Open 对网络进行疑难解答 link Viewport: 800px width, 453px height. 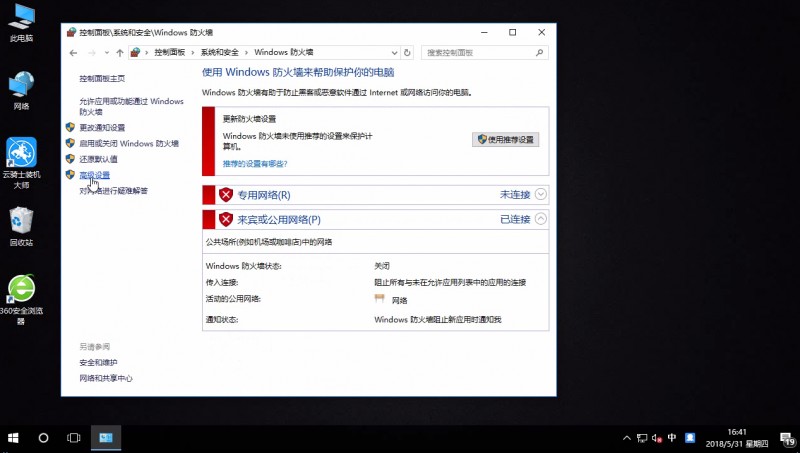click(x=113, y=191)
